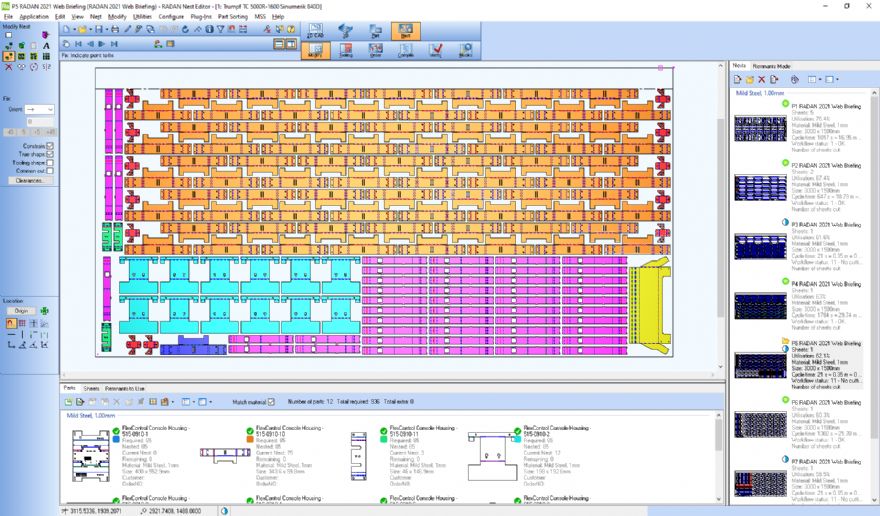
Task: Open the Open-folder dropdown arrow
Action: pos(89,29)
